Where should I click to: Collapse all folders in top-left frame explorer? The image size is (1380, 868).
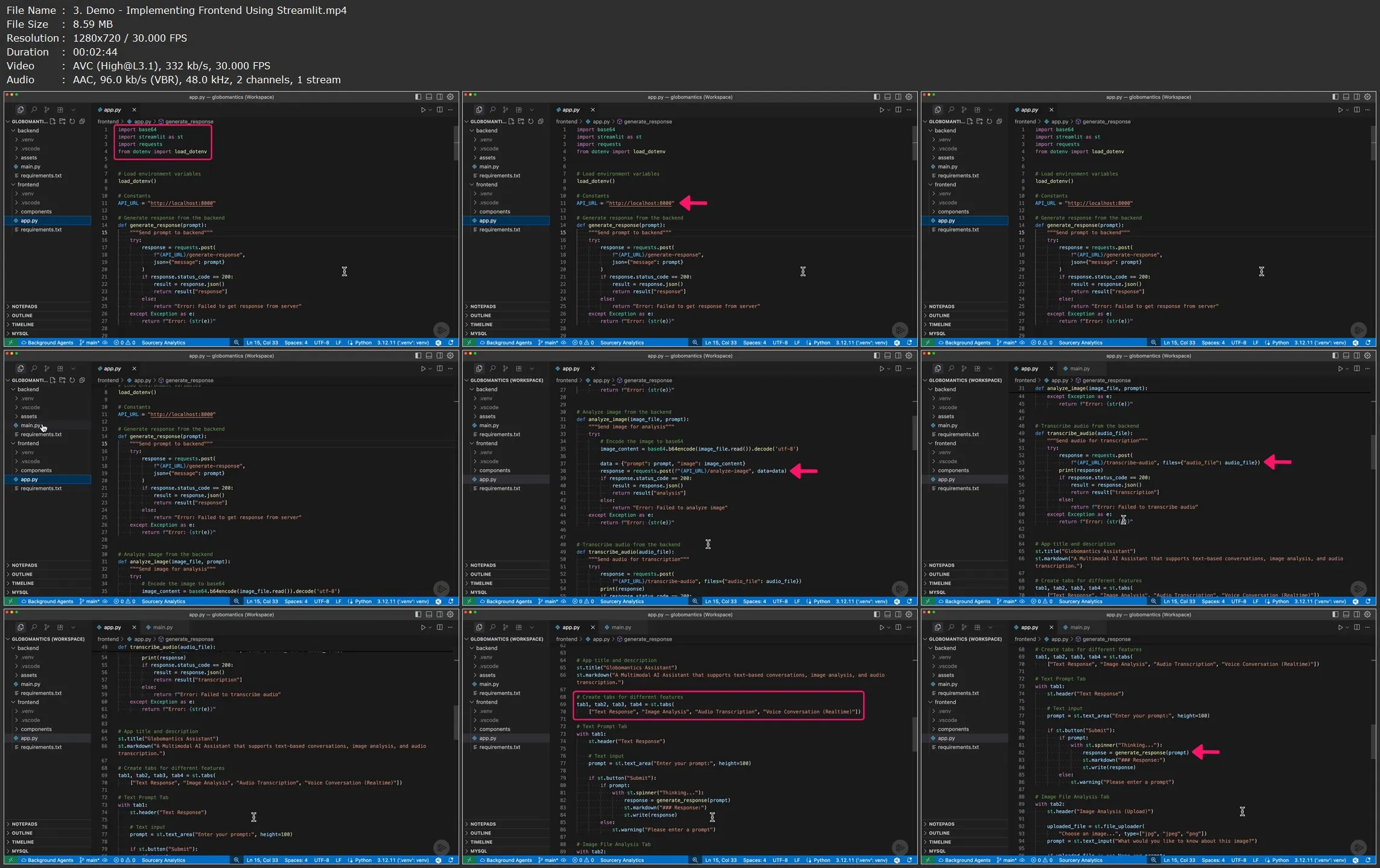pos(82,121)
